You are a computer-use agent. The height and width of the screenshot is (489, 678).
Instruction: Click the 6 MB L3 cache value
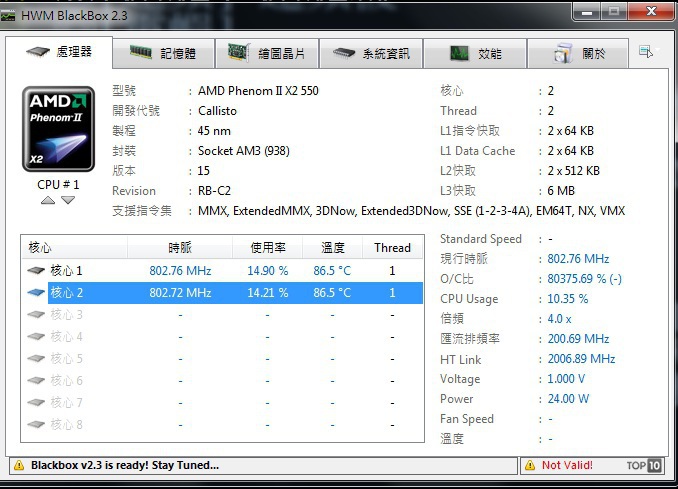pos(561,191)
